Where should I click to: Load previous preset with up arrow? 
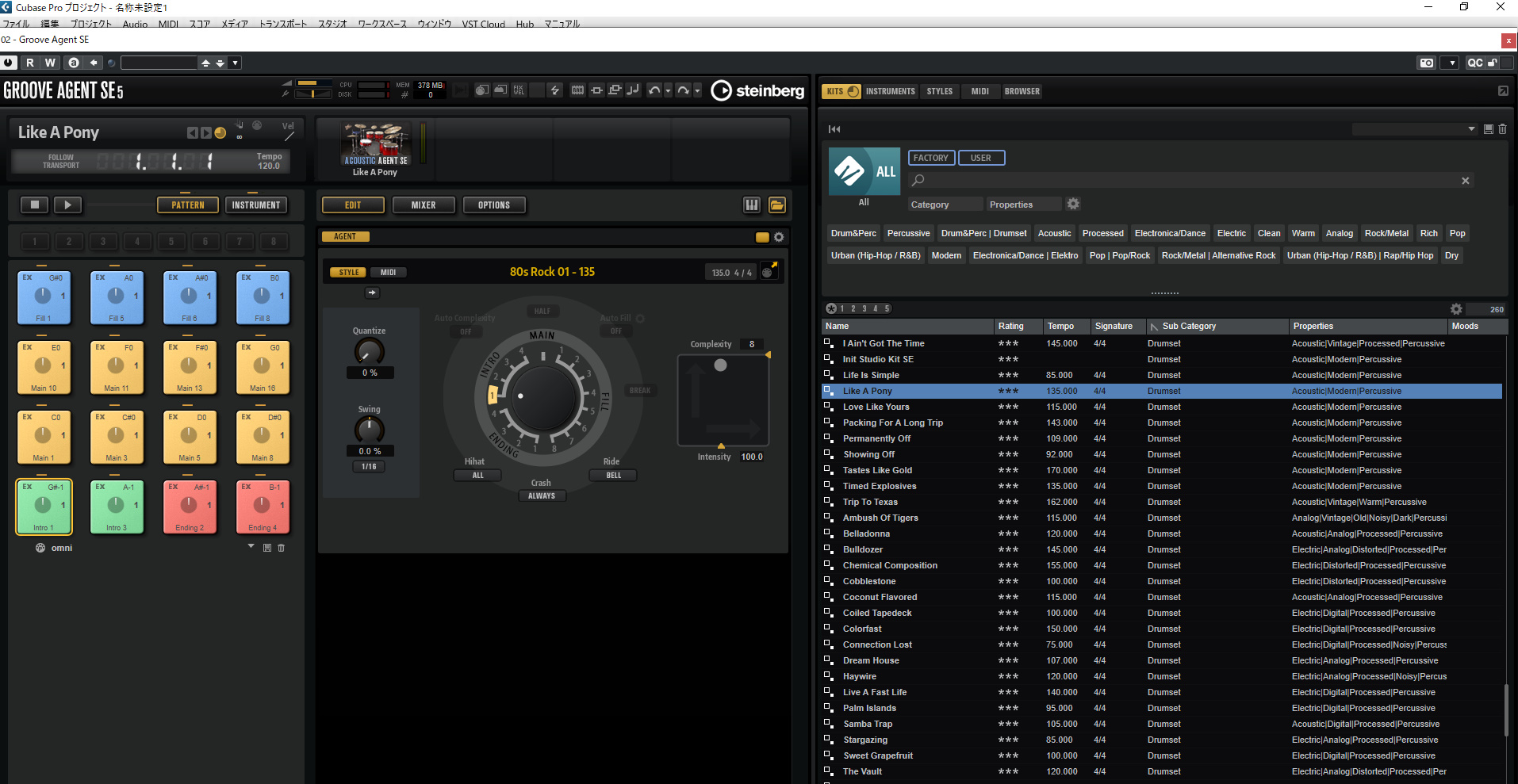205,63
